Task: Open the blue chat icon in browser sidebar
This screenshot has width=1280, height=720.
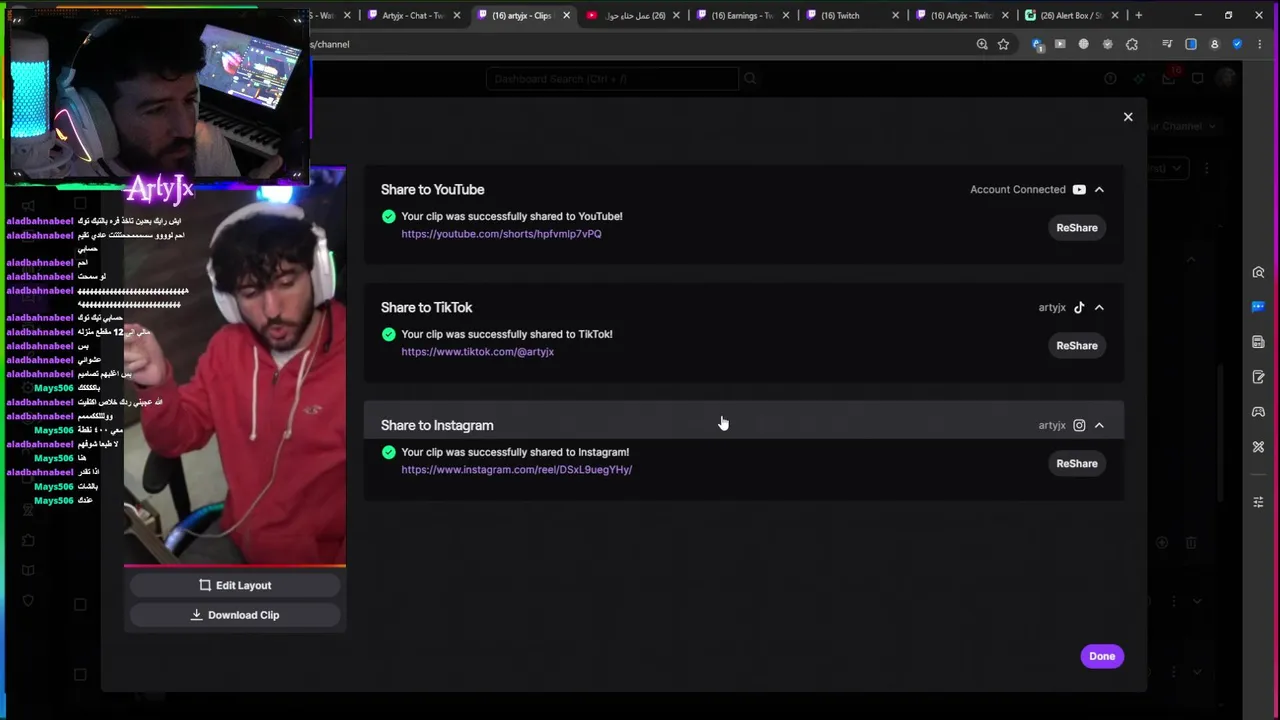Action: pyautogui.click(x=1258, y=307)
